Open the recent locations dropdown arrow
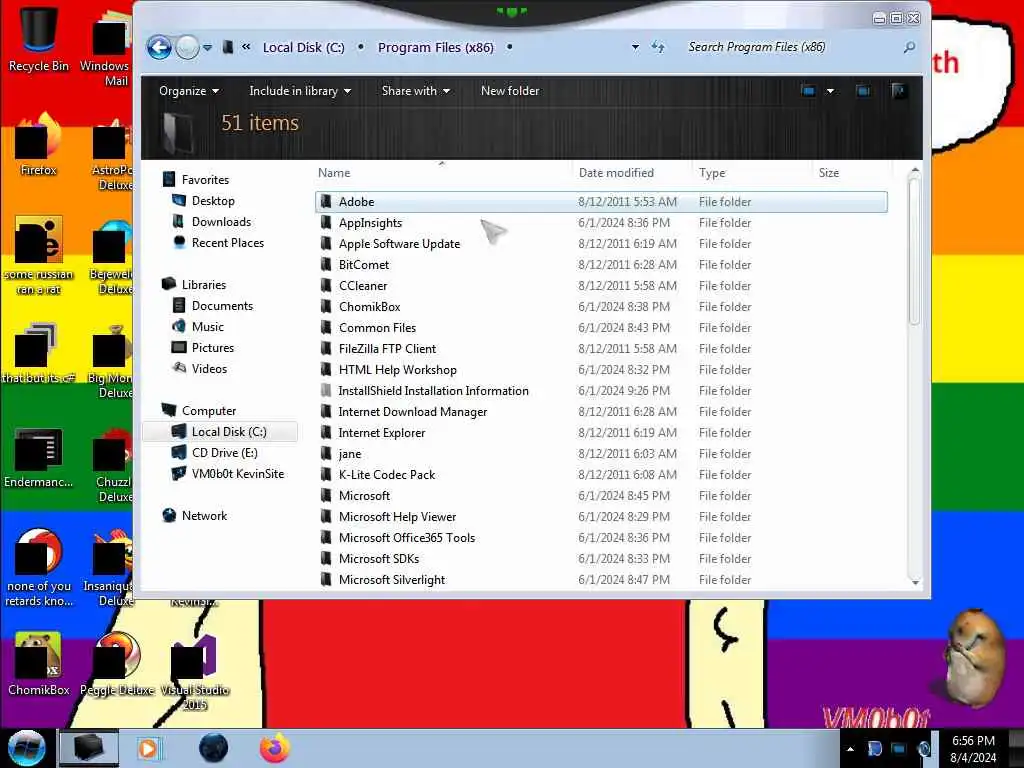The height and width of the screenshot is (768, 1024). (208, 48)
